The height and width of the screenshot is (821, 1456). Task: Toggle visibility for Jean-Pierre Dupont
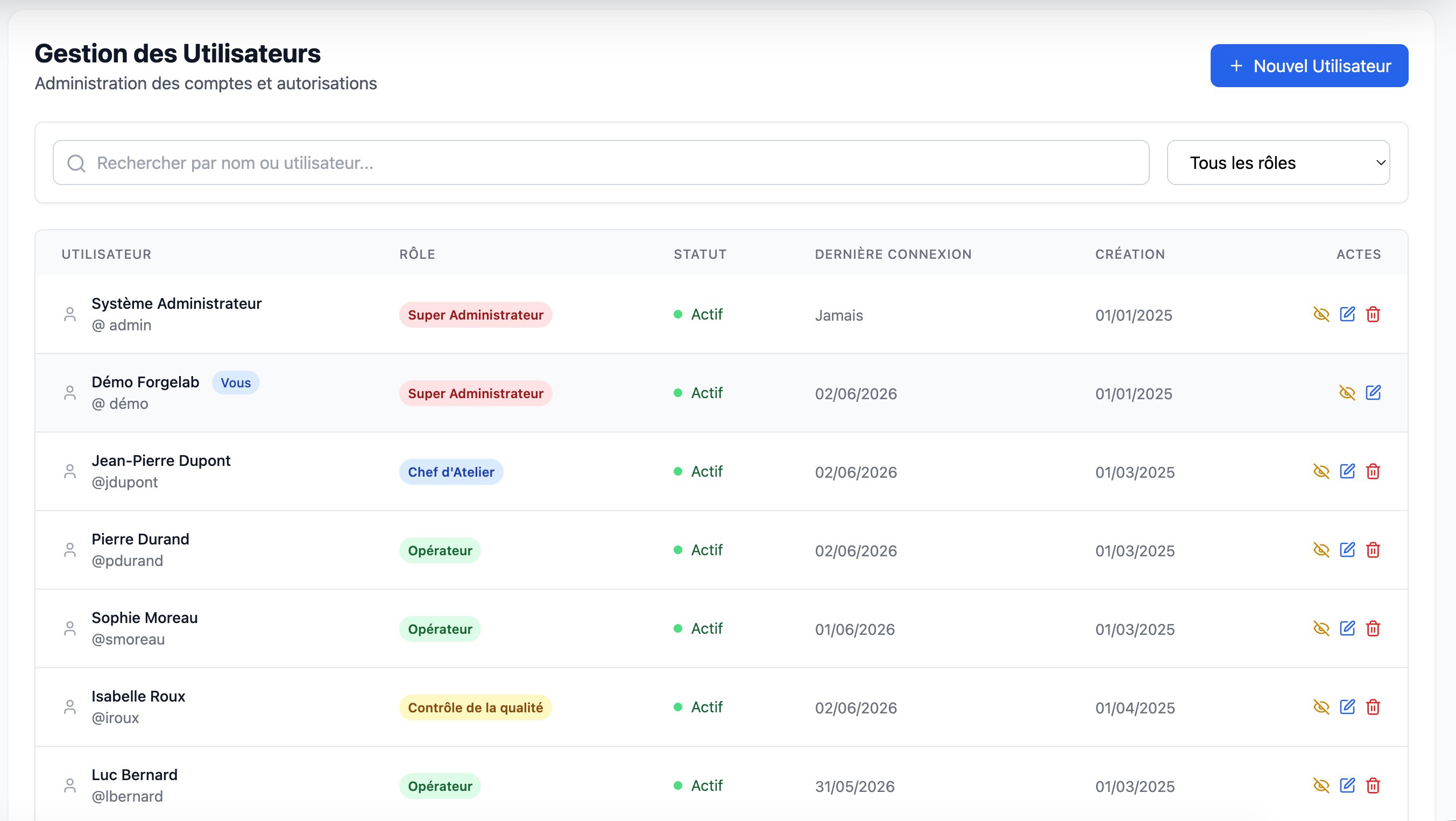click(x=1321, y=471)
